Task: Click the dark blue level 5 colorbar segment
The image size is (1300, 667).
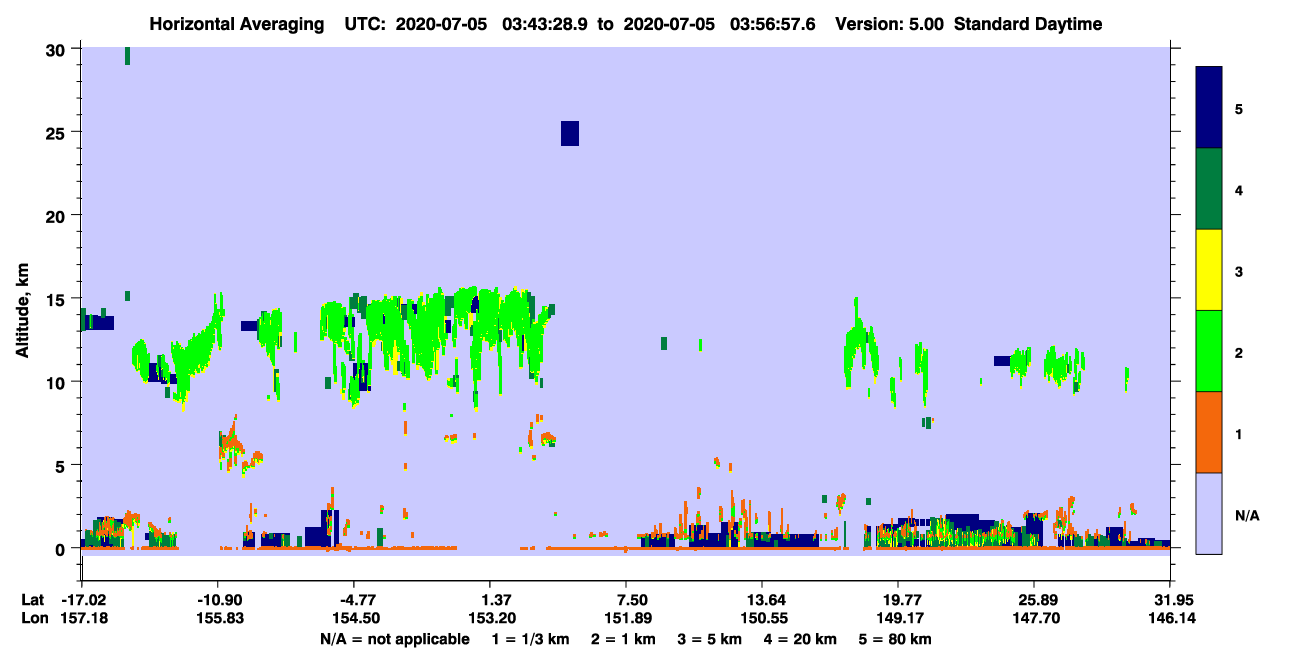Action: [1209, 108]
